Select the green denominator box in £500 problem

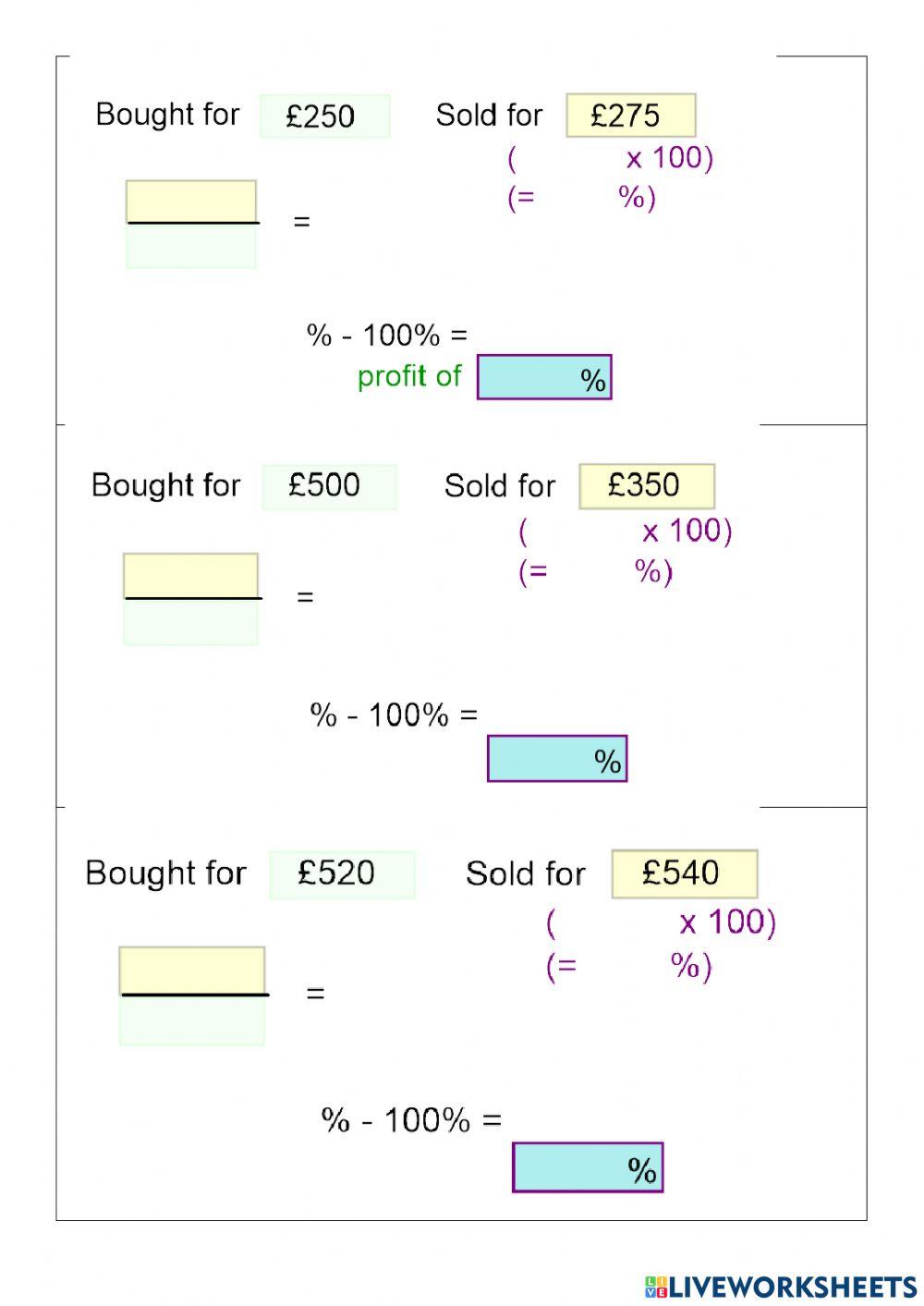pyautogui.click(x=191, y=622)
